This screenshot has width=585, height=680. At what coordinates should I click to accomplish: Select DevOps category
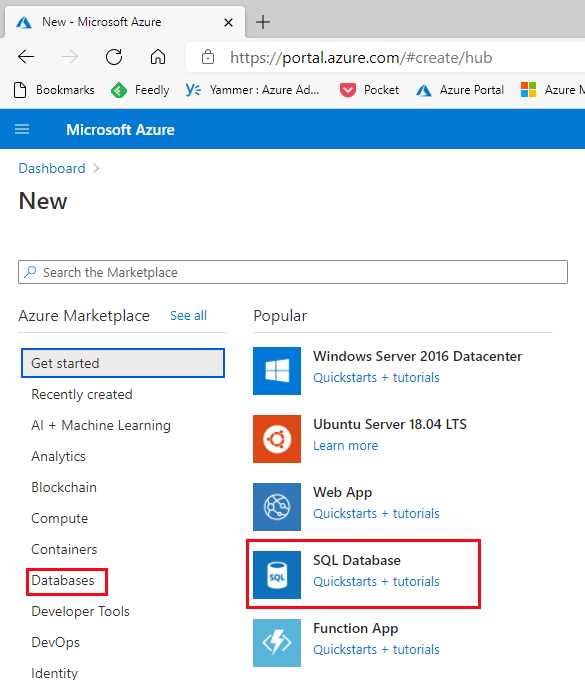click(x=55, y=642)
